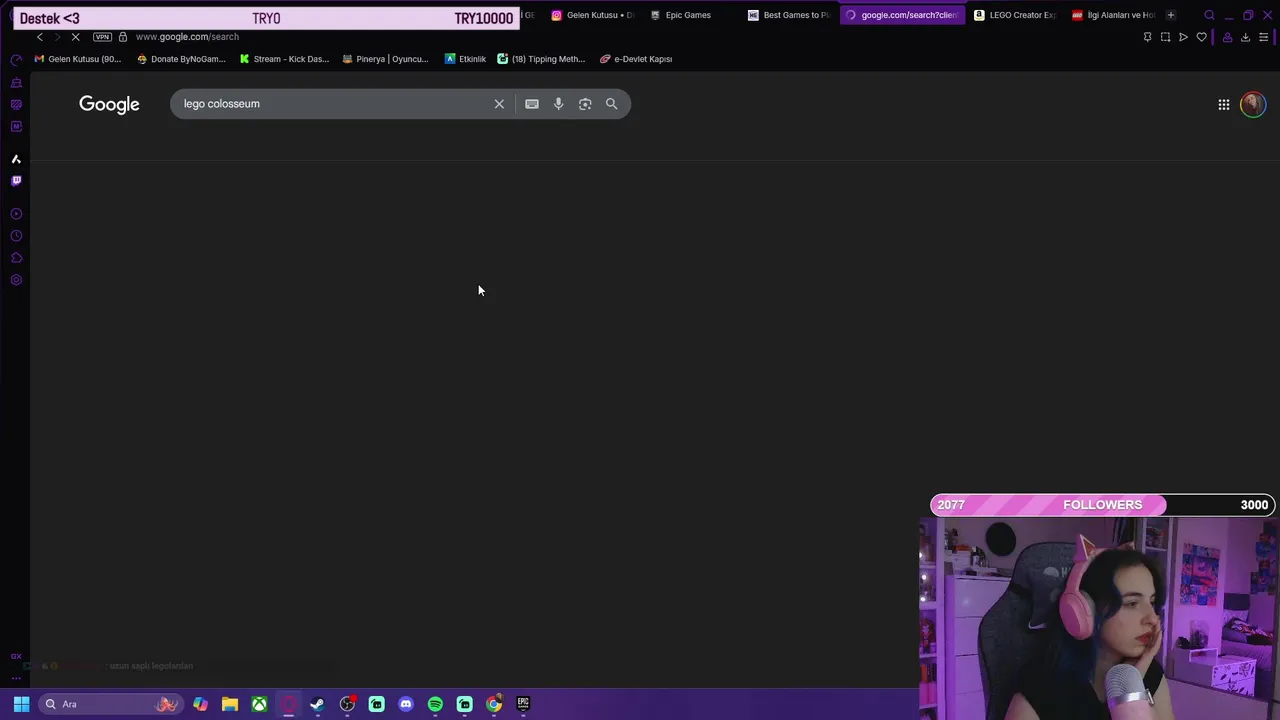Switch to Instagram Gelen Kutusu tab

click(x=592, y=15)
